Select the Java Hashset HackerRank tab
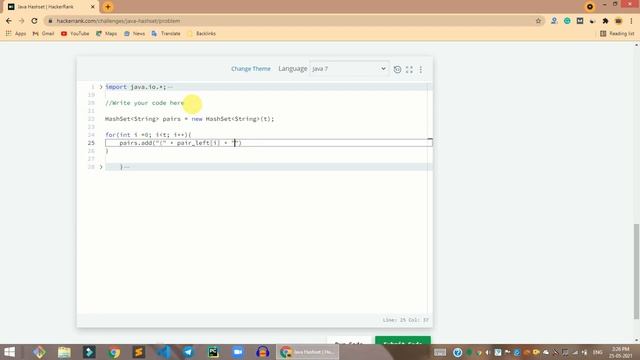 [51, 7]
